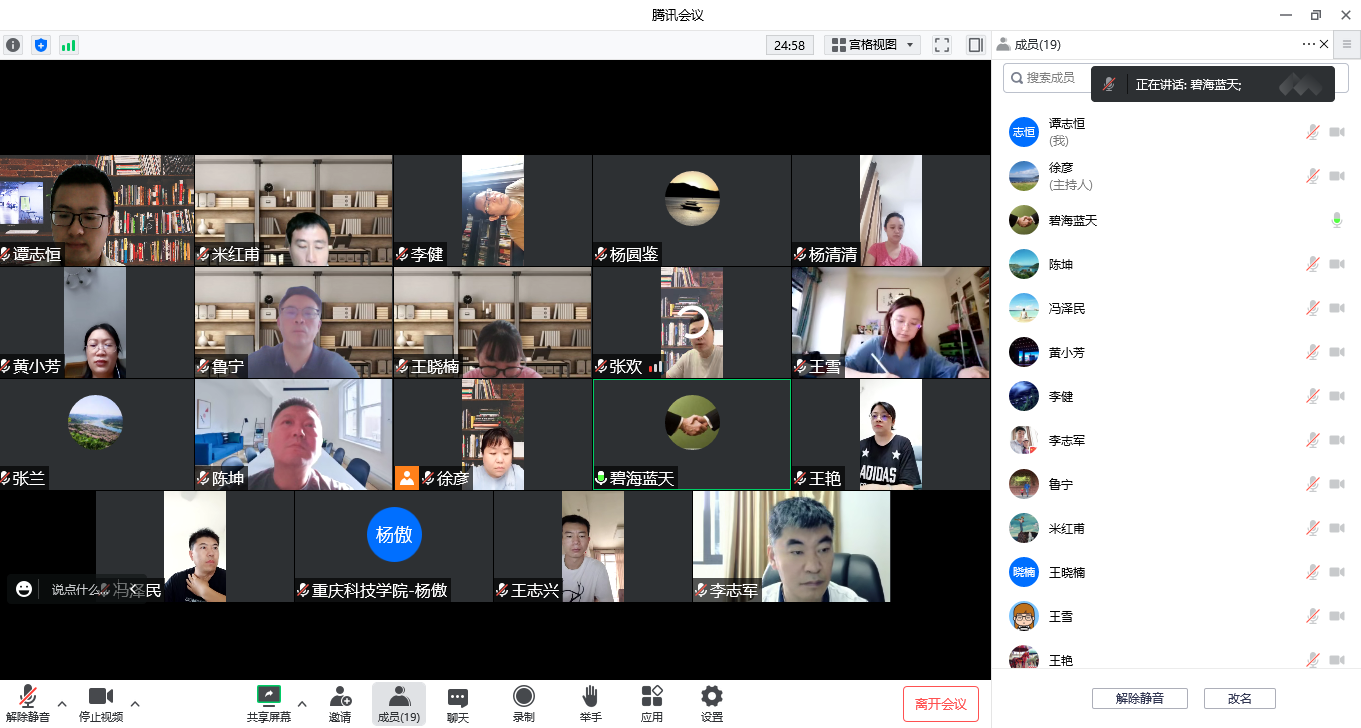Viewport: 1361px width, 728px height.
Task: Toggle microphone icon for 徐彦 in list
Action: click(1313, 176)
